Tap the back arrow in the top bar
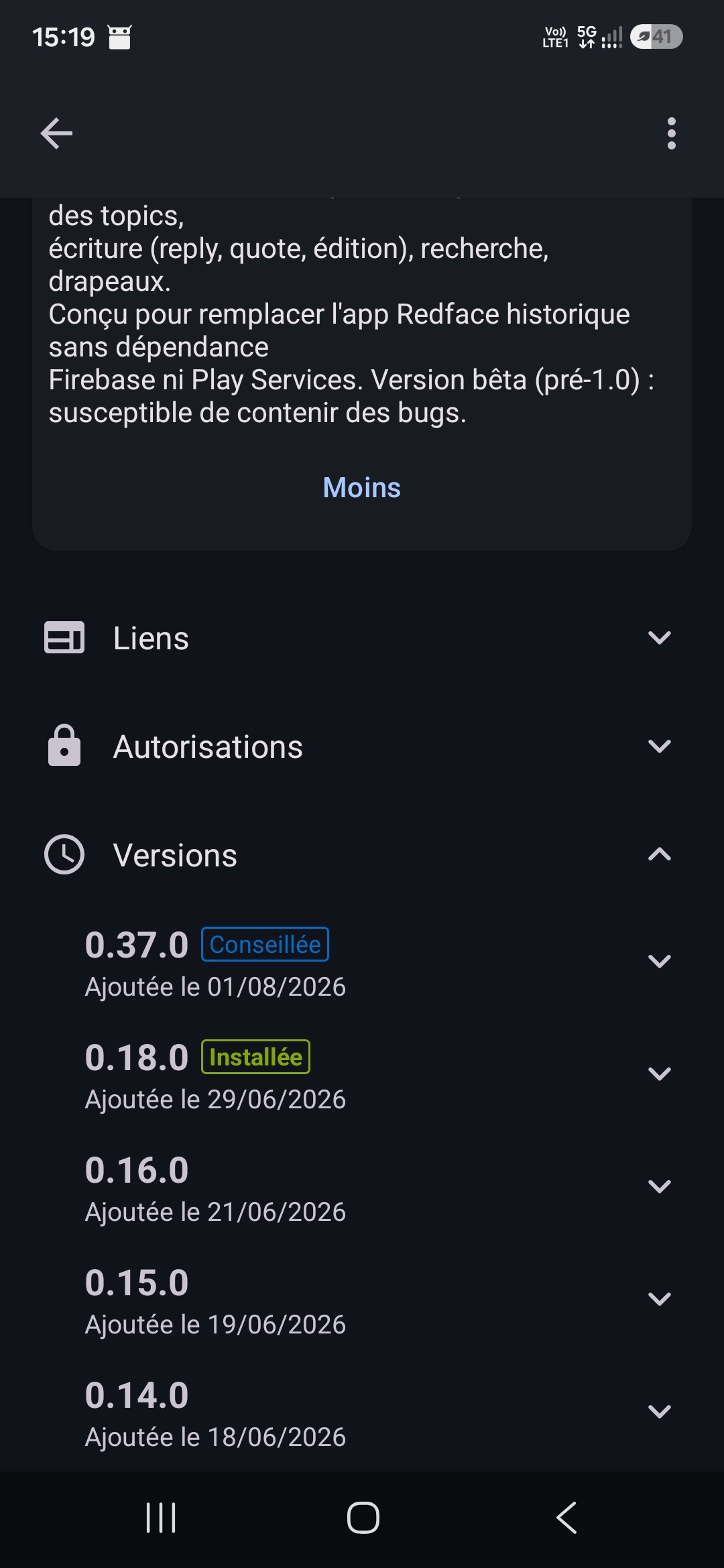 click(56, 133)
